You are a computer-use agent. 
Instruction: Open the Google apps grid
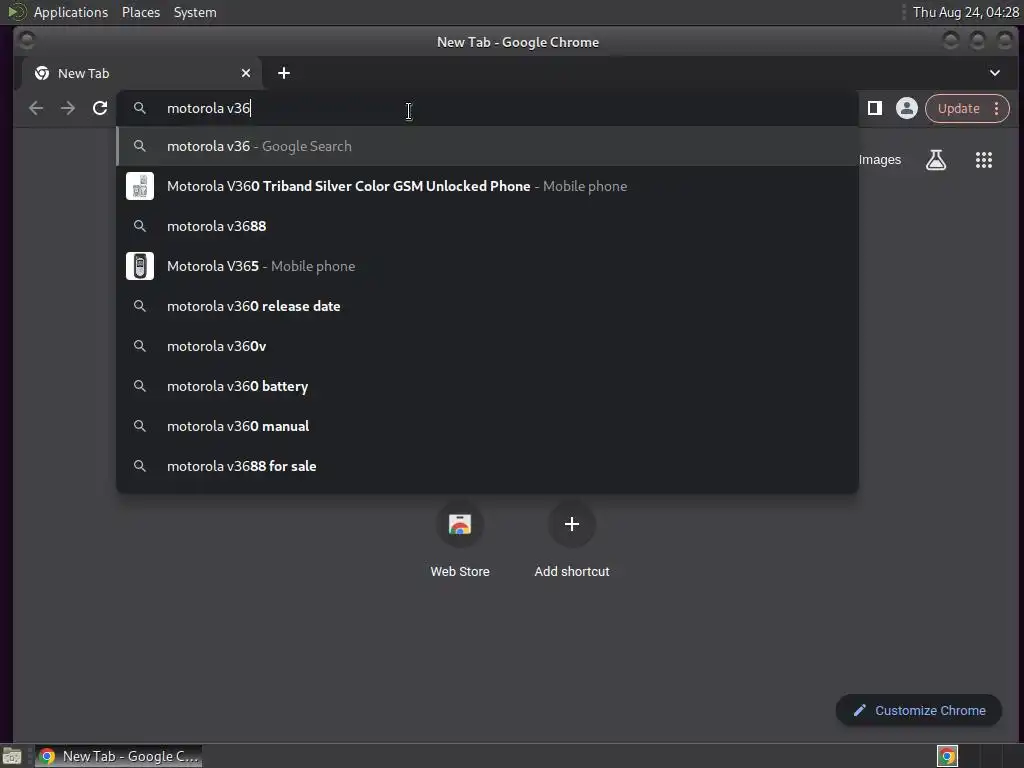(x=984, y=160)
